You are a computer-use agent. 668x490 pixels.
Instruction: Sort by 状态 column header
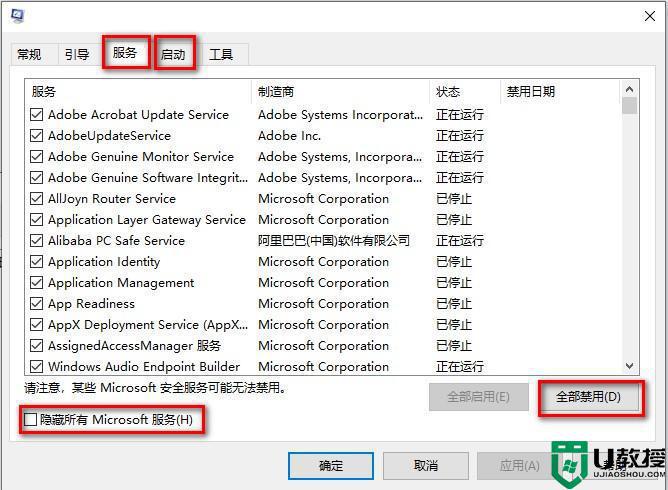pos(465,92)
